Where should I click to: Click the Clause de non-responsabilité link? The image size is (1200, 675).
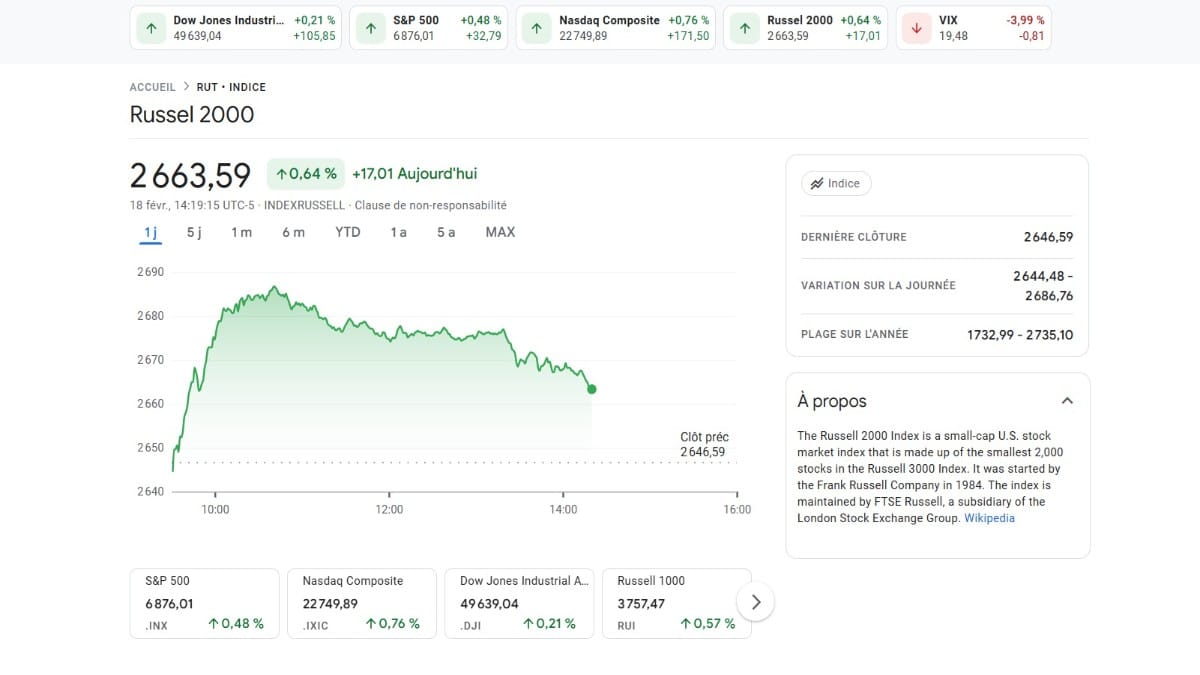click(x=434, y=204)
